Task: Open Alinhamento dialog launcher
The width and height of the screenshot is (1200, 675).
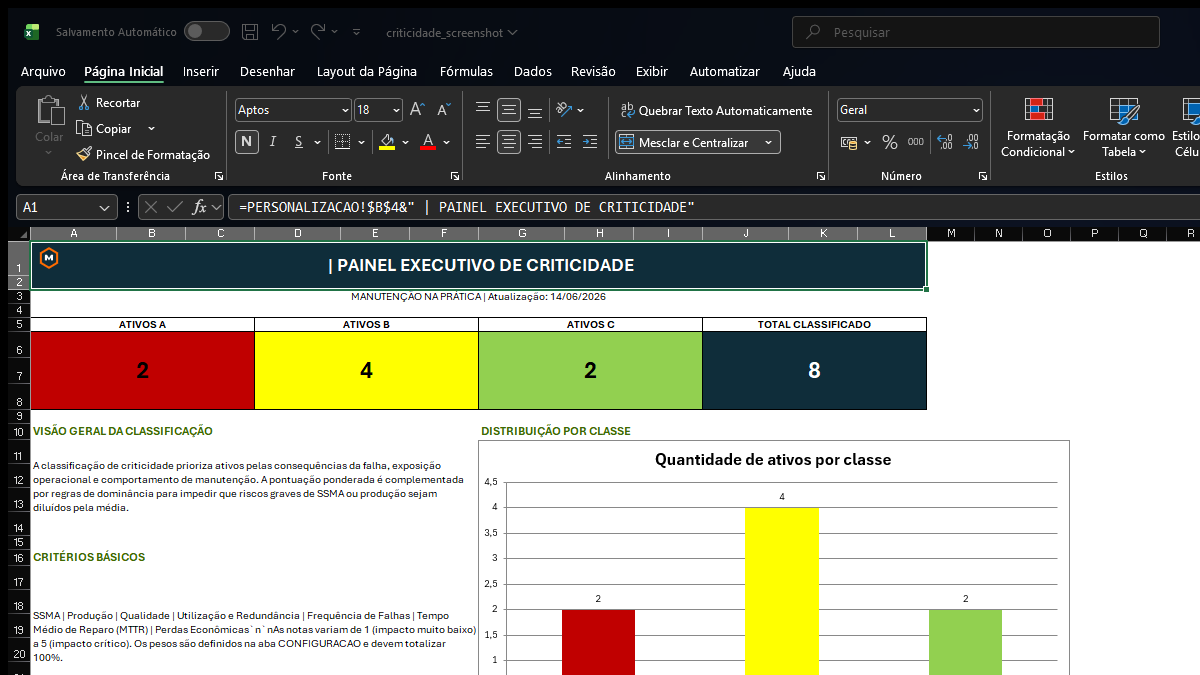Action: click(821, 176)
